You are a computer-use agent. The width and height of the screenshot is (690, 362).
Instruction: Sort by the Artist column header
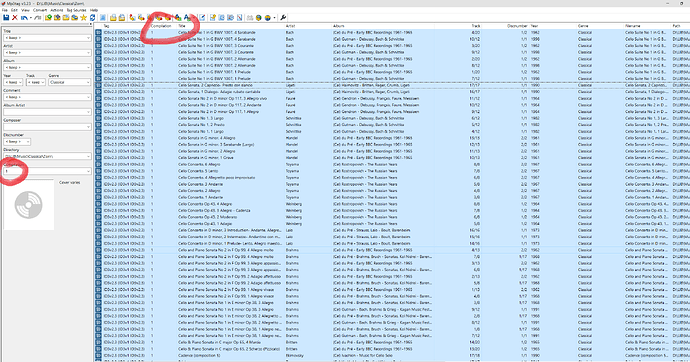[290, 26]
